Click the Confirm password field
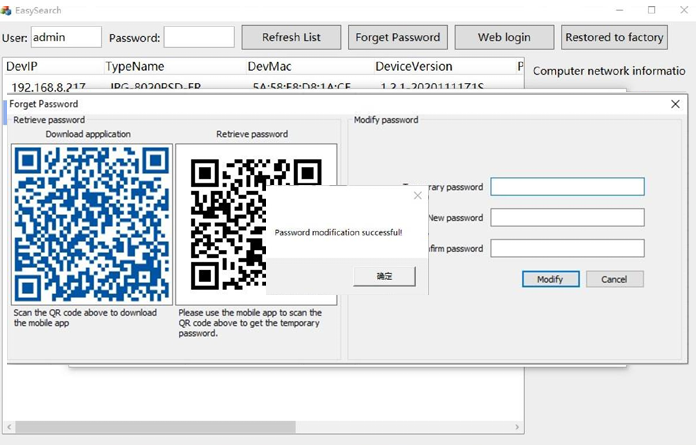This screenshot has width=696, height=445. (x=567, y=249)
